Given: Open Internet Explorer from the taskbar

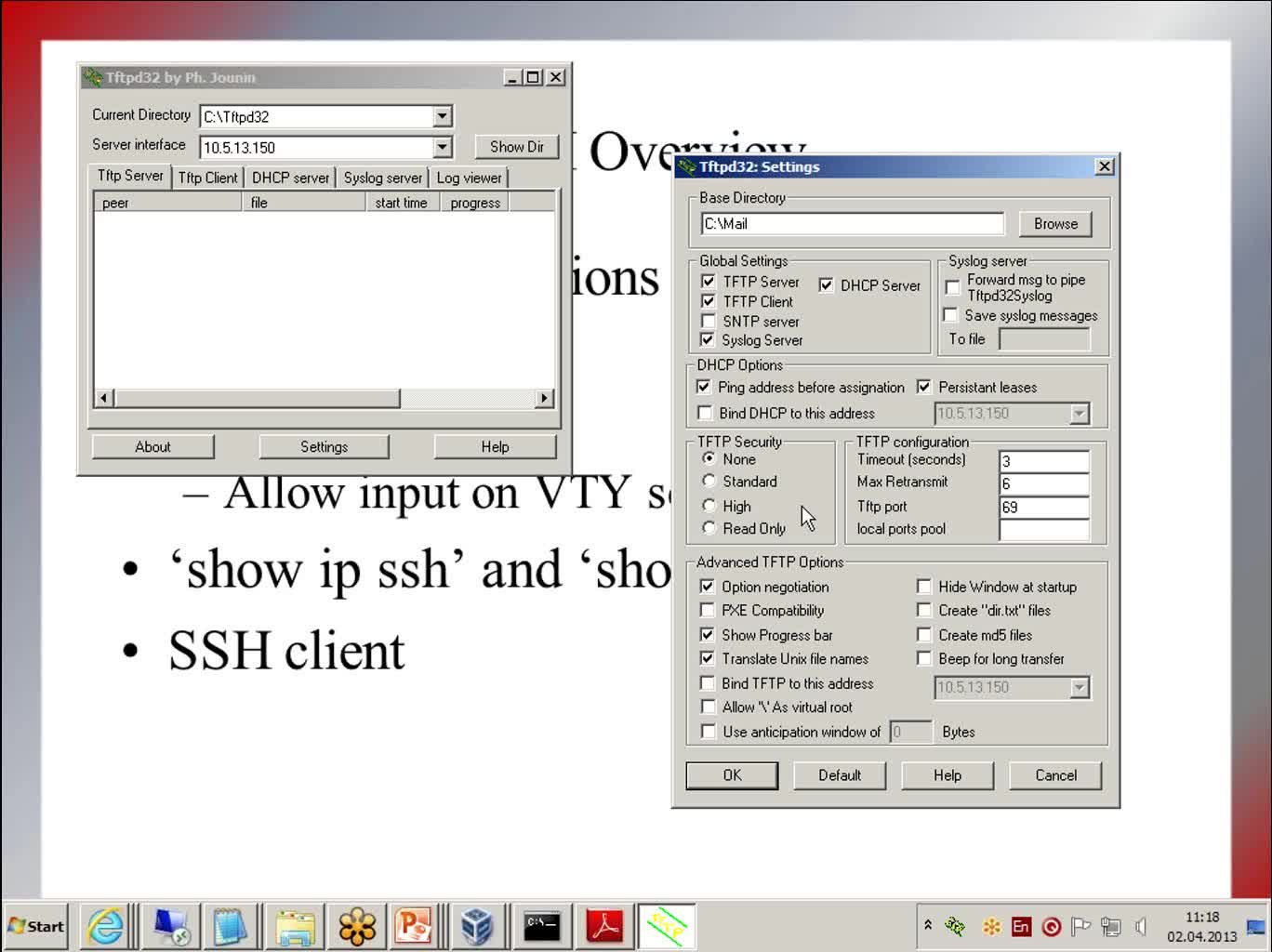Looking at the screenshot, I should pyautogui.click(x=105, y=926).
